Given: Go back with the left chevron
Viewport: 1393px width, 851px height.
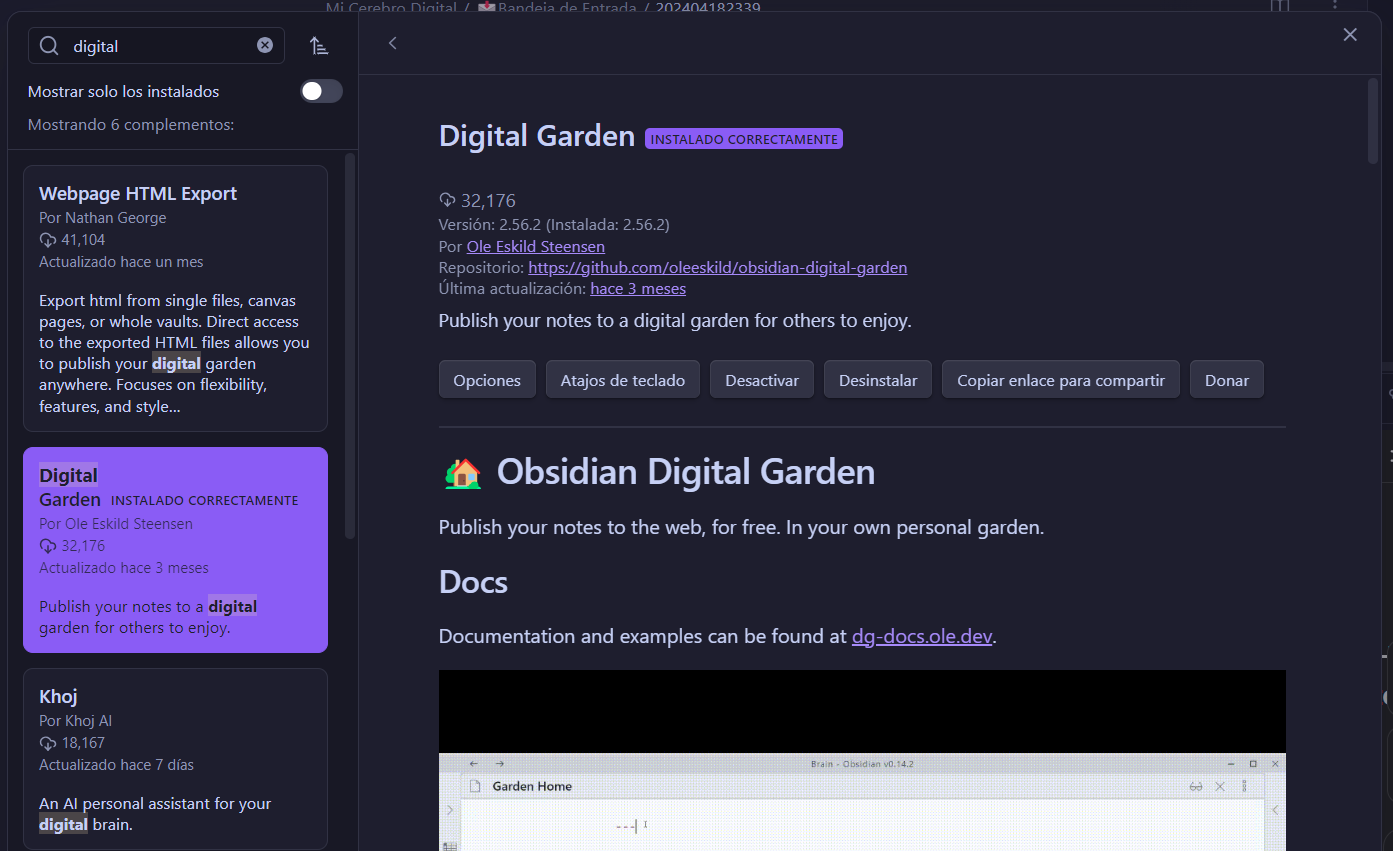Looking at the screenshot, I should click(x=393, y=43).
